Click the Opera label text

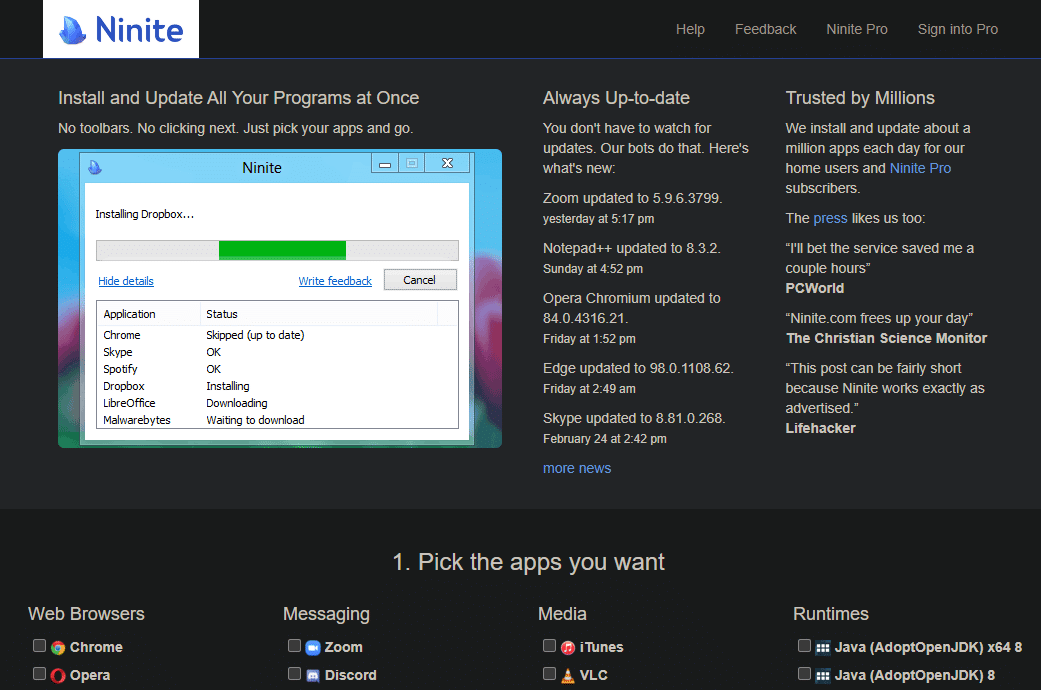pos(90,675)
